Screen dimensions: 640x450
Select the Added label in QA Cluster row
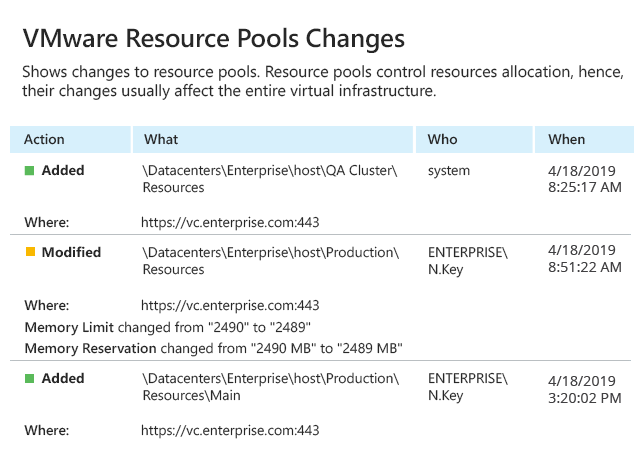[63, 170]
